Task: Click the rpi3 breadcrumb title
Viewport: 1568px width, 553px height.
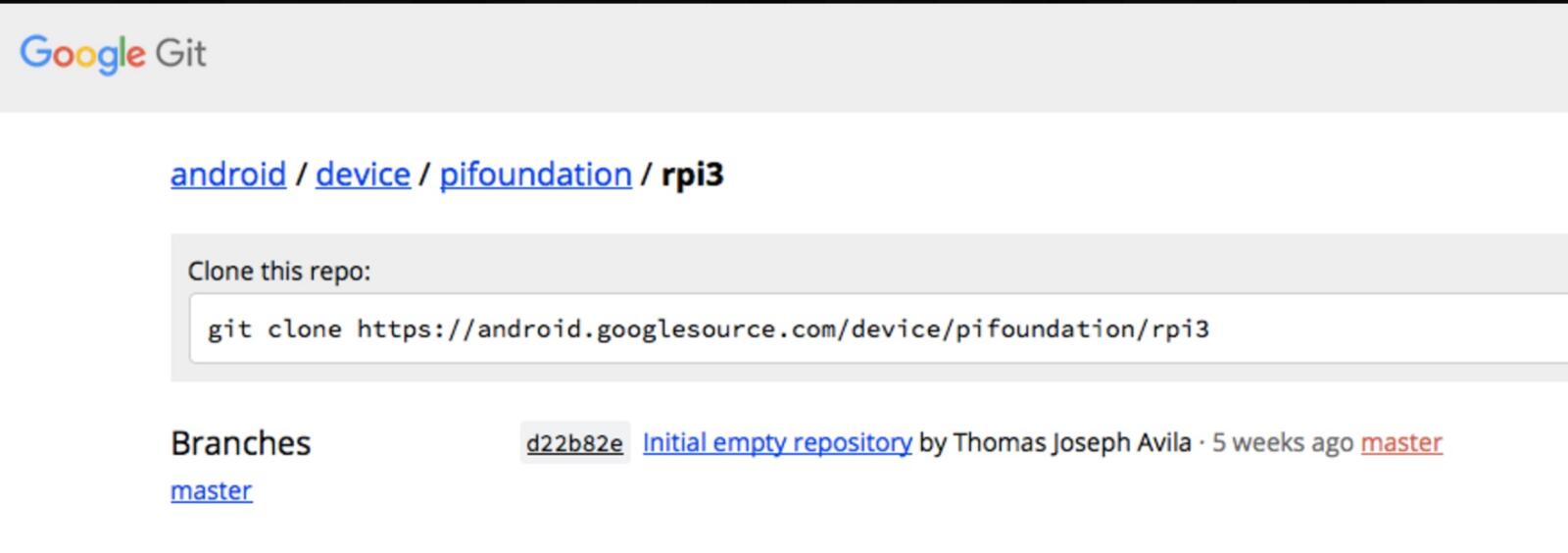Action: coord(692,175)
